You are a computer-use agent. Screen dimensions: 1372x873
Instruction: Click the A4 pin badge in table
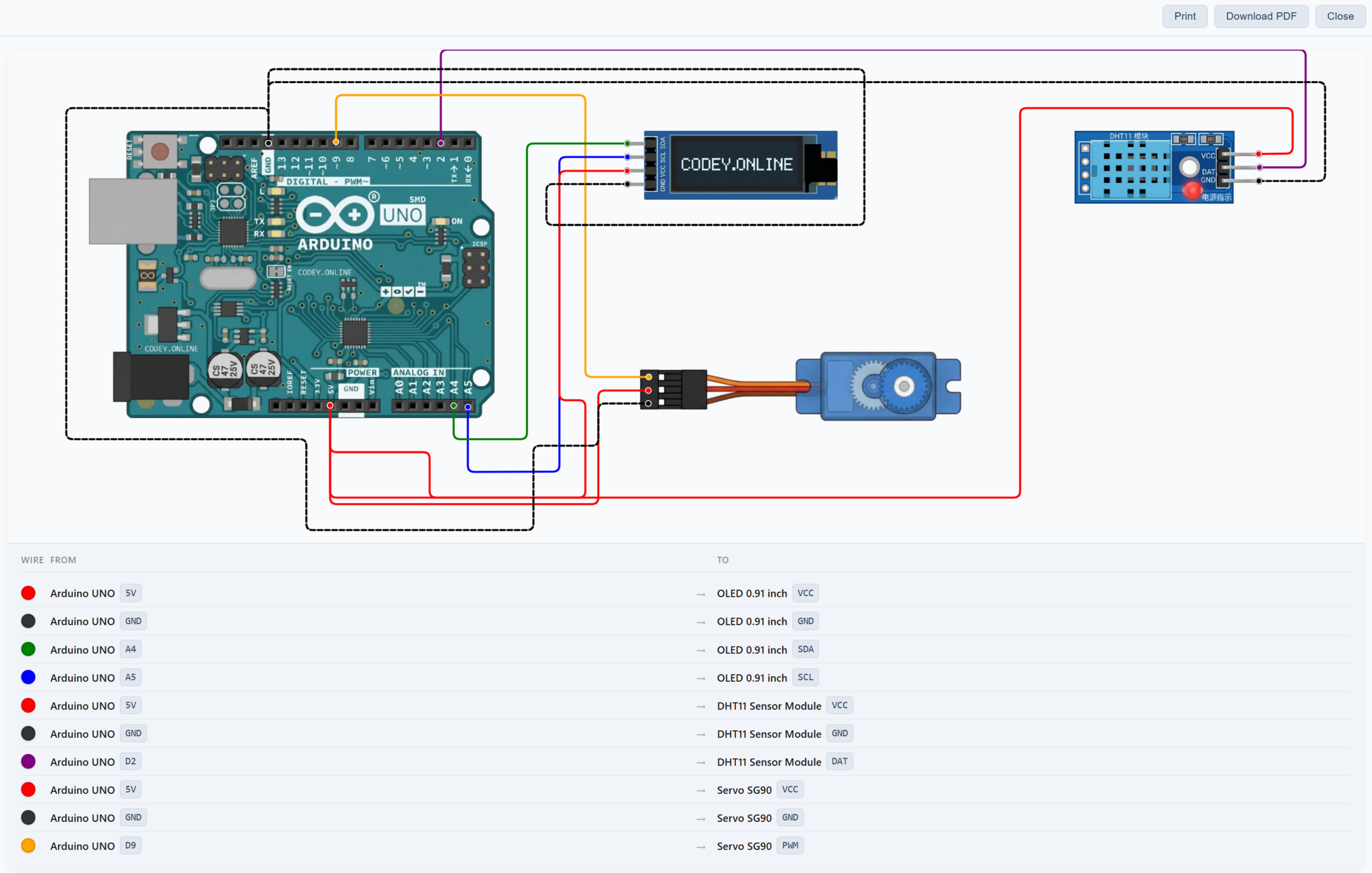131,649
